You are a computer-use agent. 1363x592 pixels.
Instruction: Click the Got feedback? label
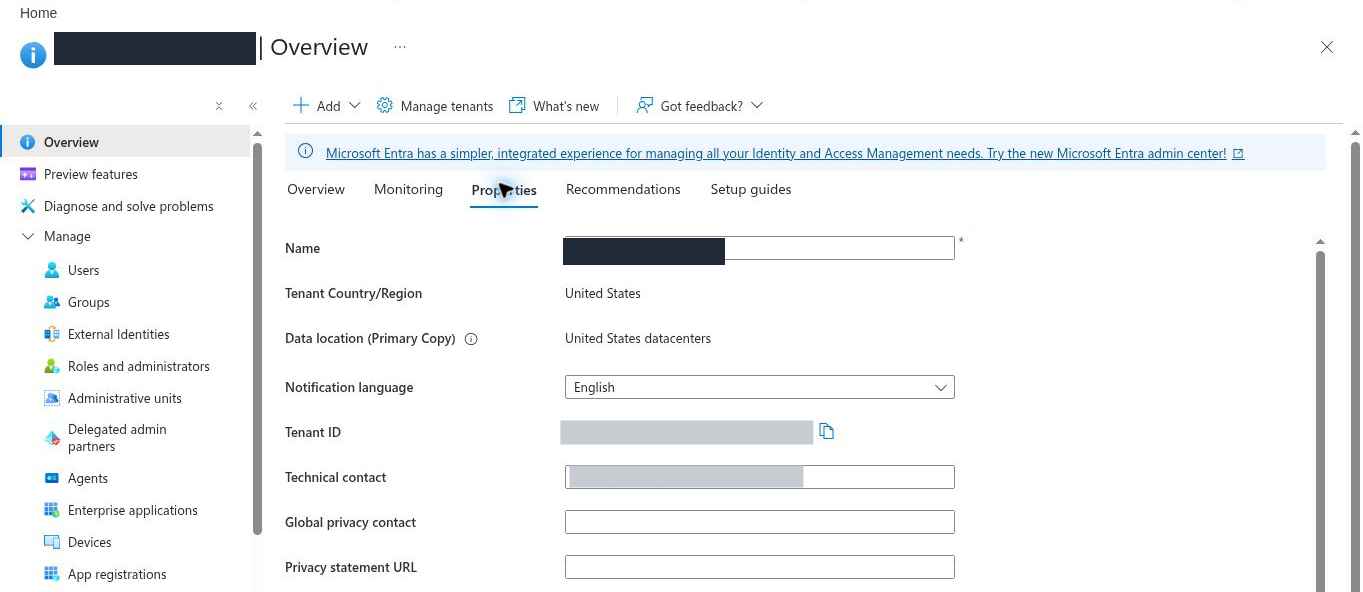click(x=702, y=106)
